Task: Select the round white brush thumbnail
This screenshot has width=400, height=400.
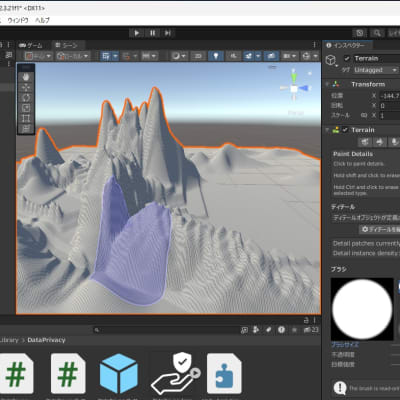Action: click(x=362, y=309)
